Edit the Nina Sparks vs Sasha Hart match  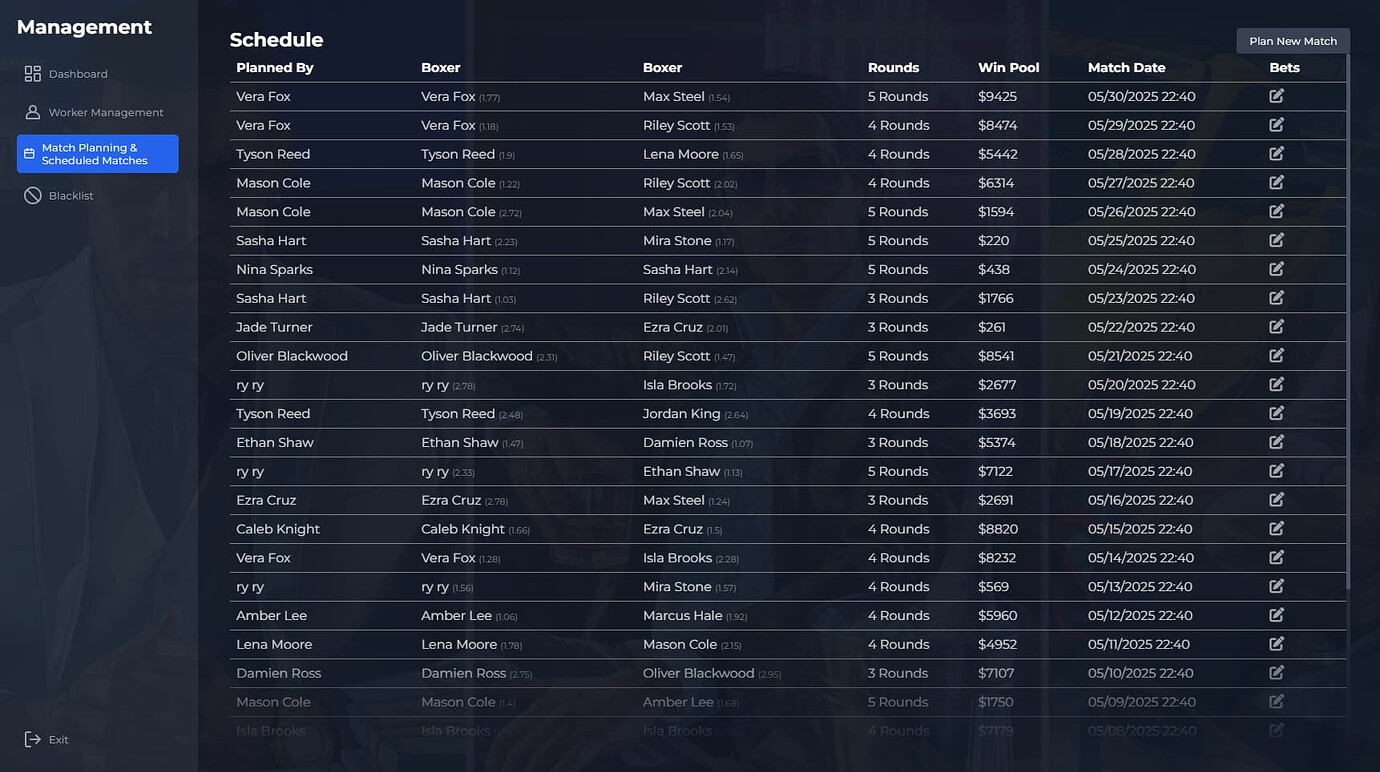[1276, 268]
